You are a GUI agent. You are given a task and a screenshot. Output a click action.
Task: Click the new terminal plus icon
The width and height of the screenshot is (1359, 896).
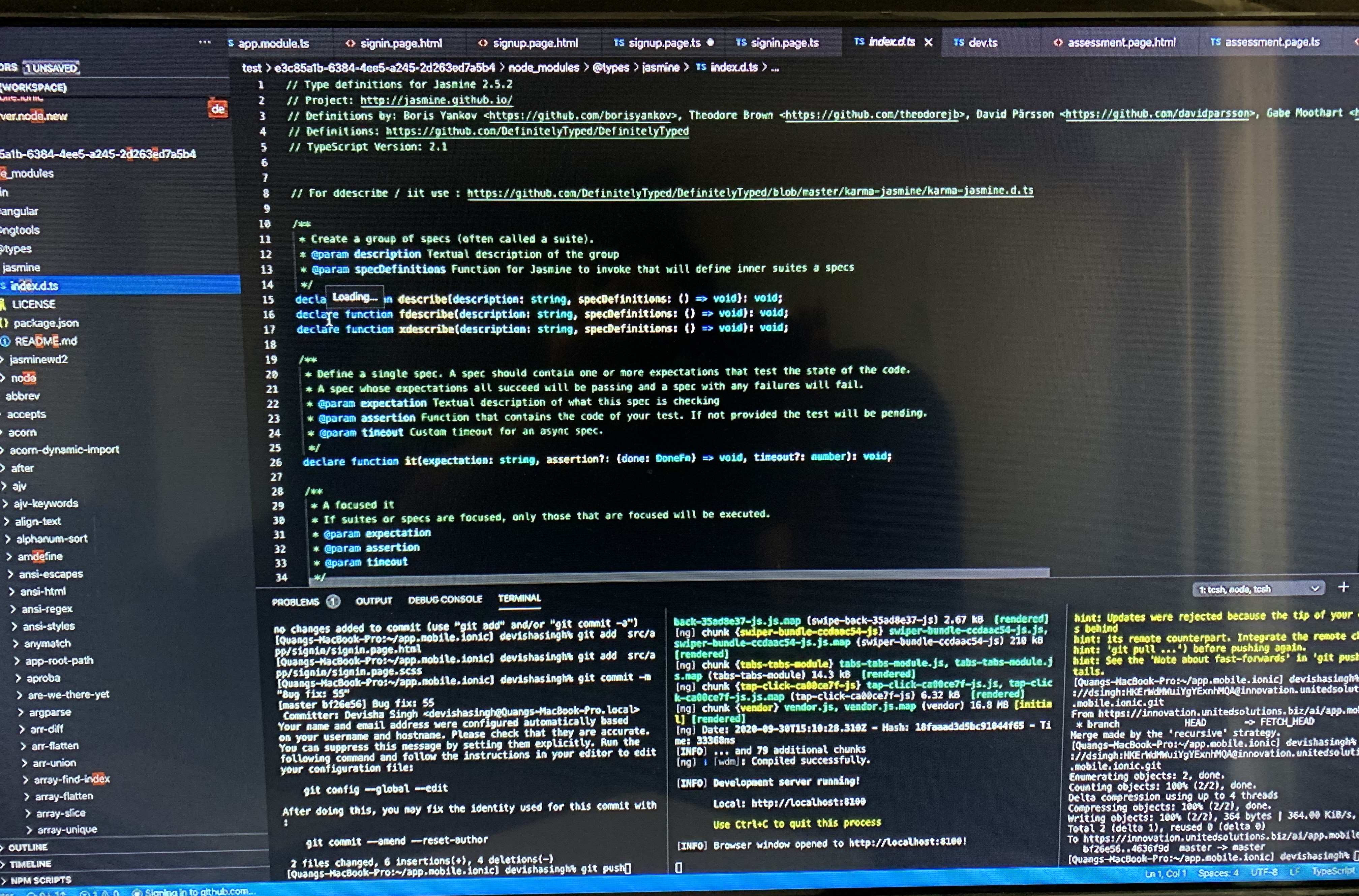1343,587
